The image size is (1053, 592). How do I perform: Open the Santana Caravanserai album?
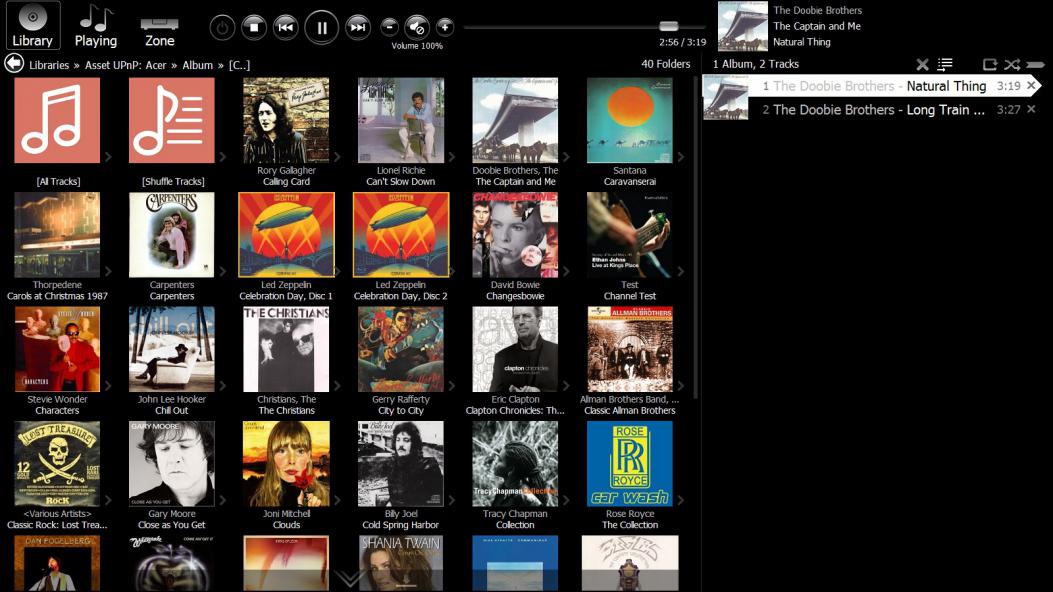coord(629,122)
